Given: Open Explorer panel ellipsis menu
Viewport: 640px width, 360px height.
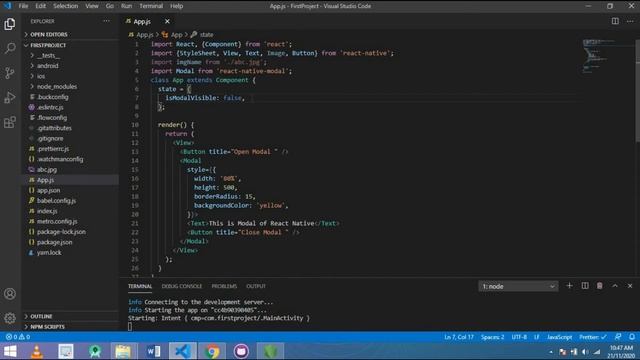Looking at the screenshot, I should click(x=107, y=21).
